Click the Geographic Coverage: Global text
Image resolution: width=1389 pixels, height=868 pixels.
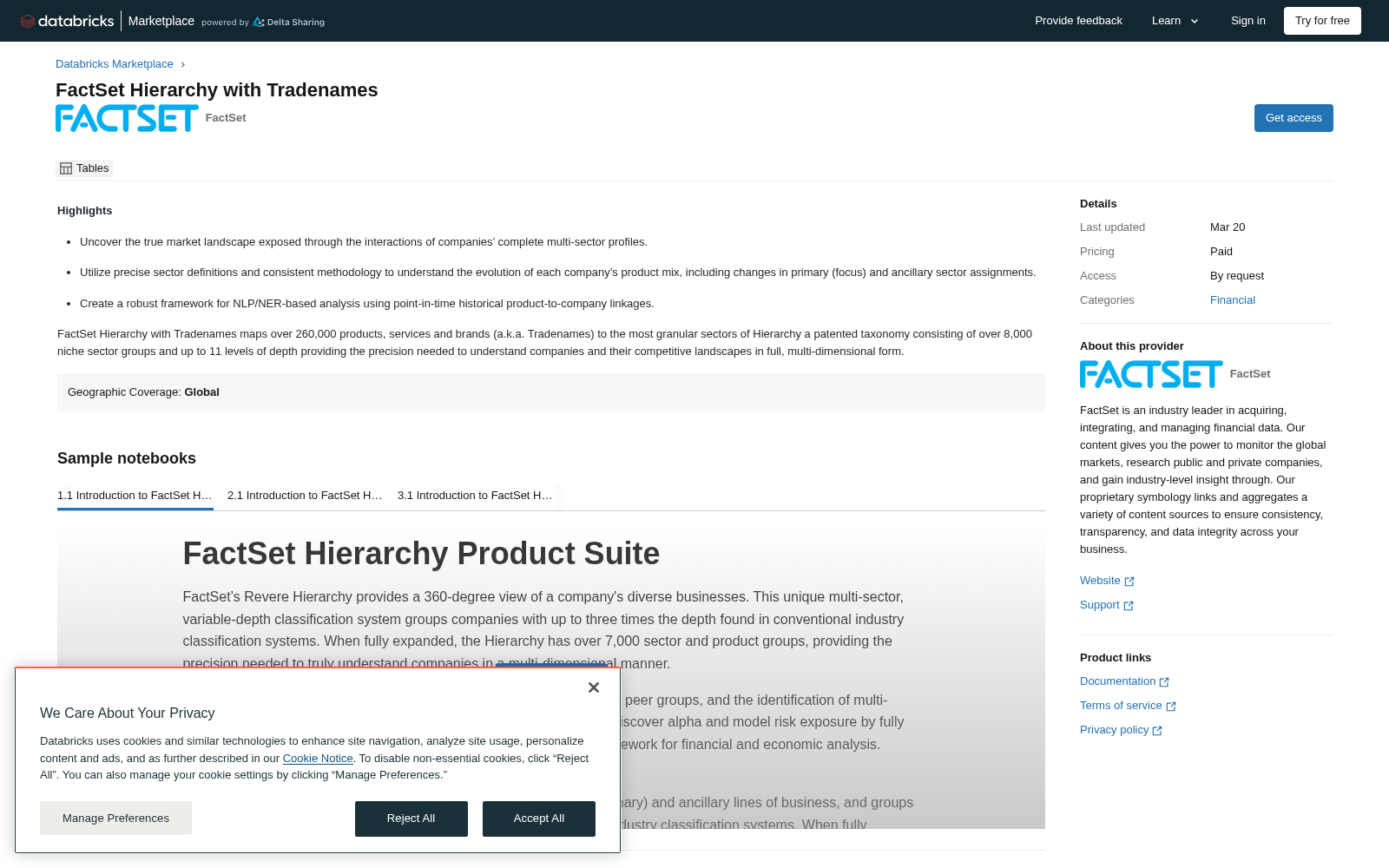143,392
